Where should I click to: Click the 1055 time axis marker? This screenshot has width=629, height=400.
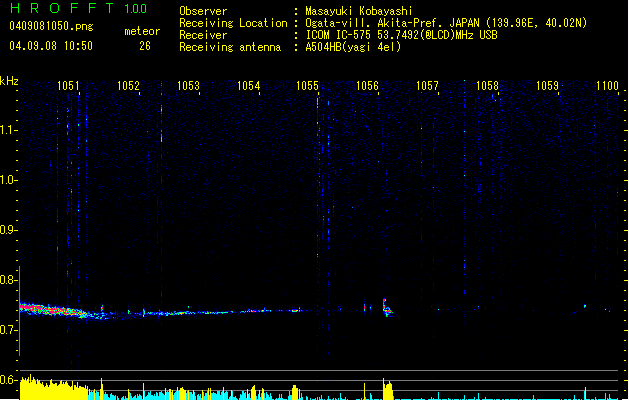[307, 85]
